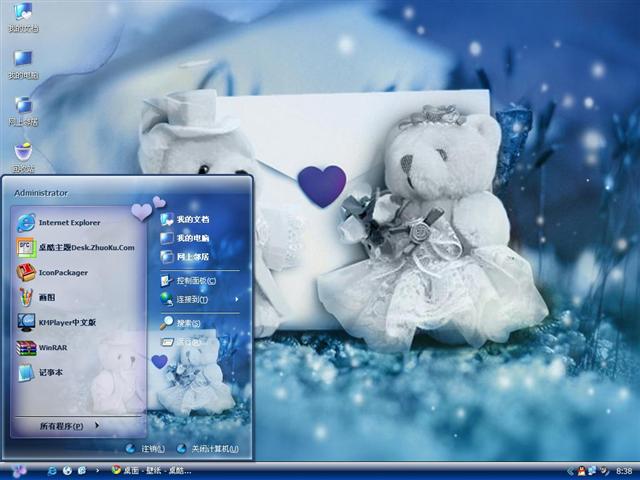The image size is (640, 480).
Task: Open 搜索(S) Search in Start menu
Action: pyautogui.click(x=180, y=323)
